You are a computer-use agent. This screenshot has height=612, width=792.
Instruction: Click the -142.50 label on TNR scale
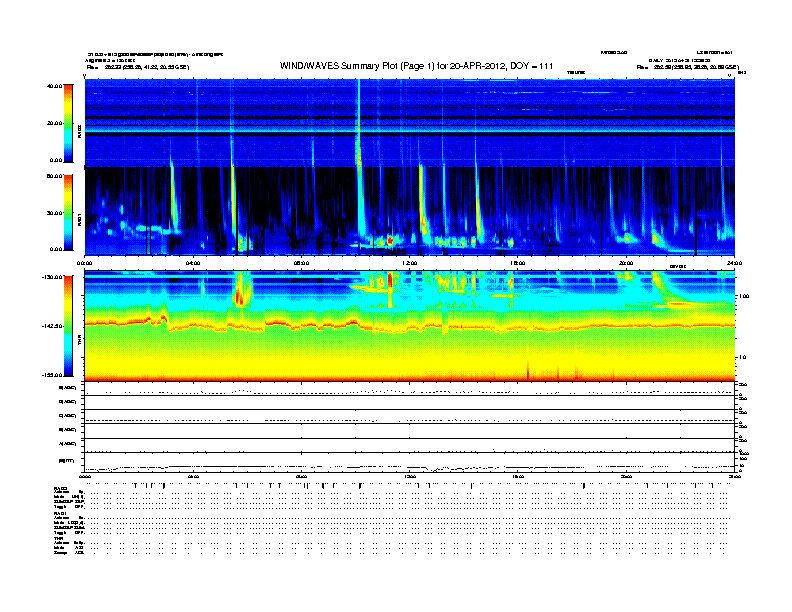52,326
